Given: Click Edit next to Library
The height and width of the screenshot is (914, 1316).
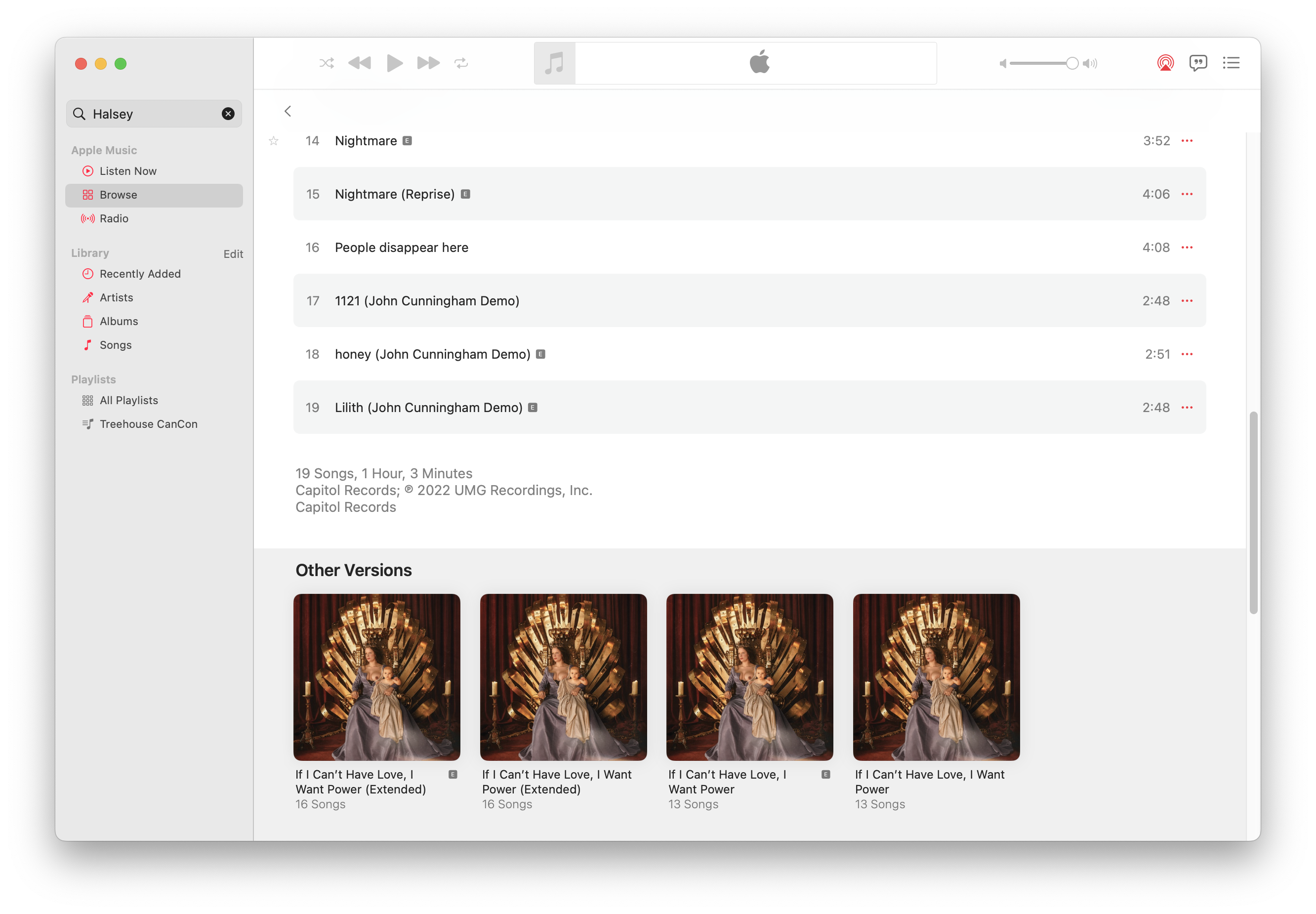Looking at the screenshot, I should pos(233,254).
